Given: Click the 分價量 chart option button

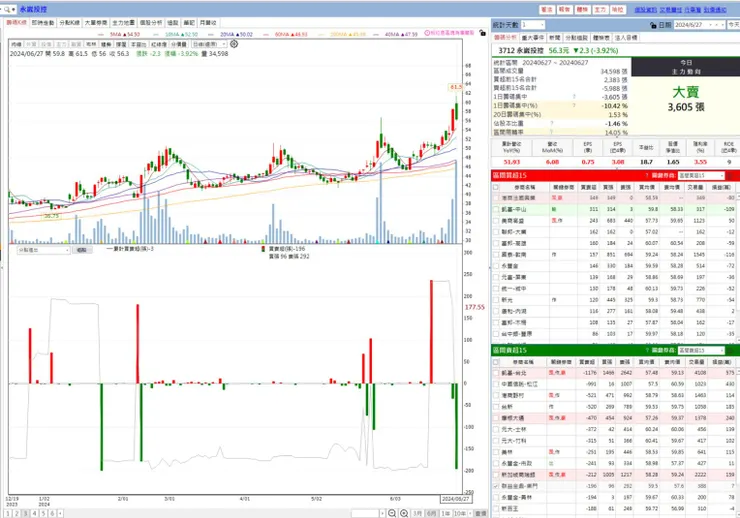Looking at the screenshot, I should click(x=179, y=44).
